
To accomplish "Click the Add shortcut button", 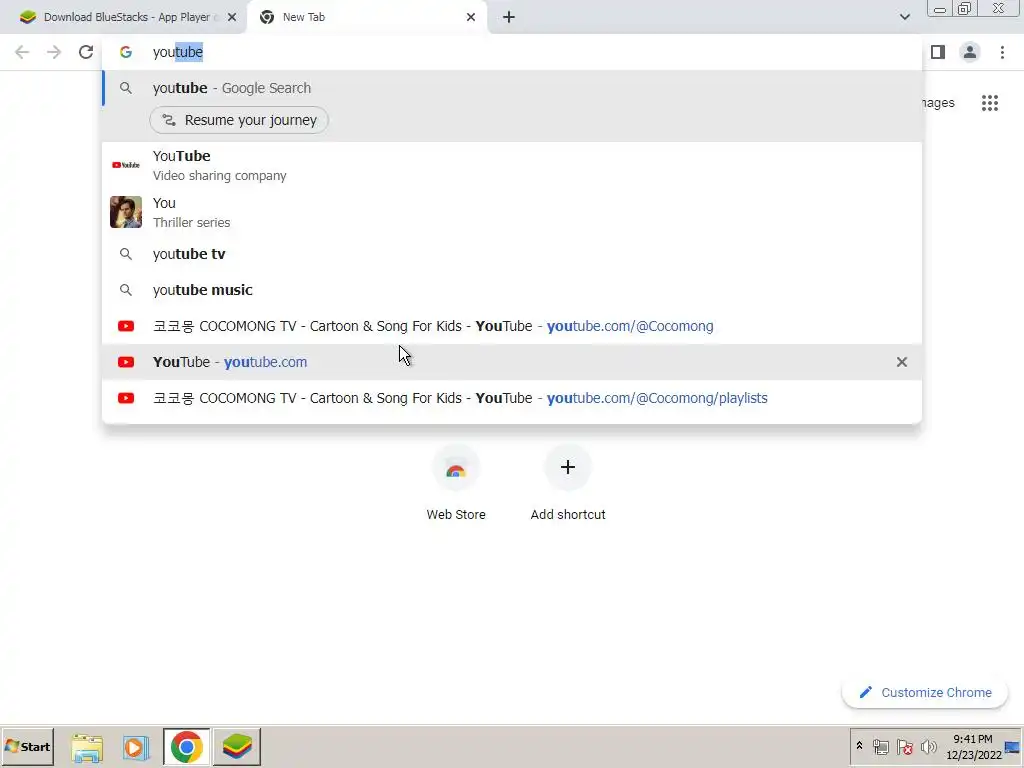I will [568, 483].
